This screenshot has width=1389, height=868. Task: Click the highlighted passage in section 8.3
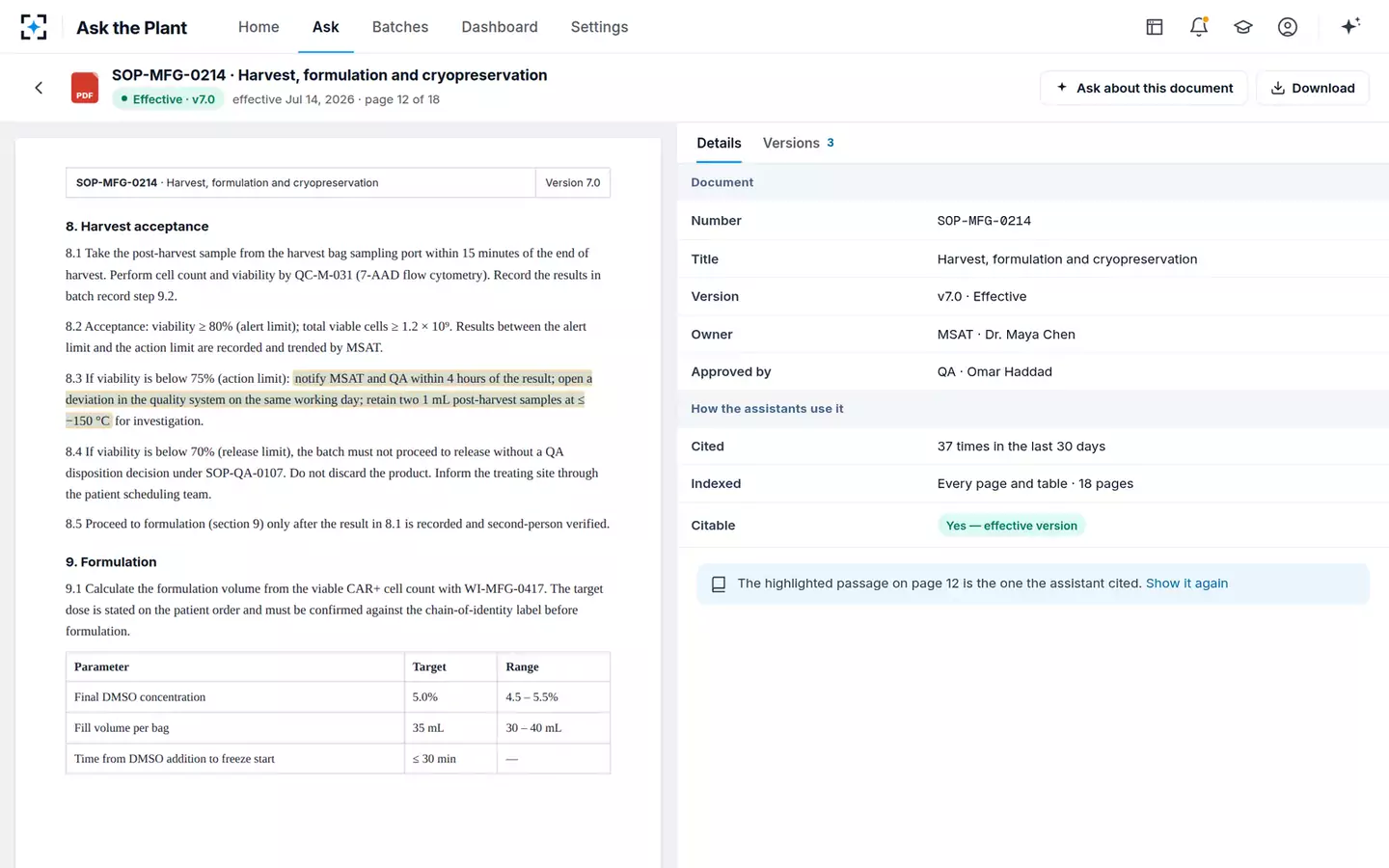[x=328, y=399]
